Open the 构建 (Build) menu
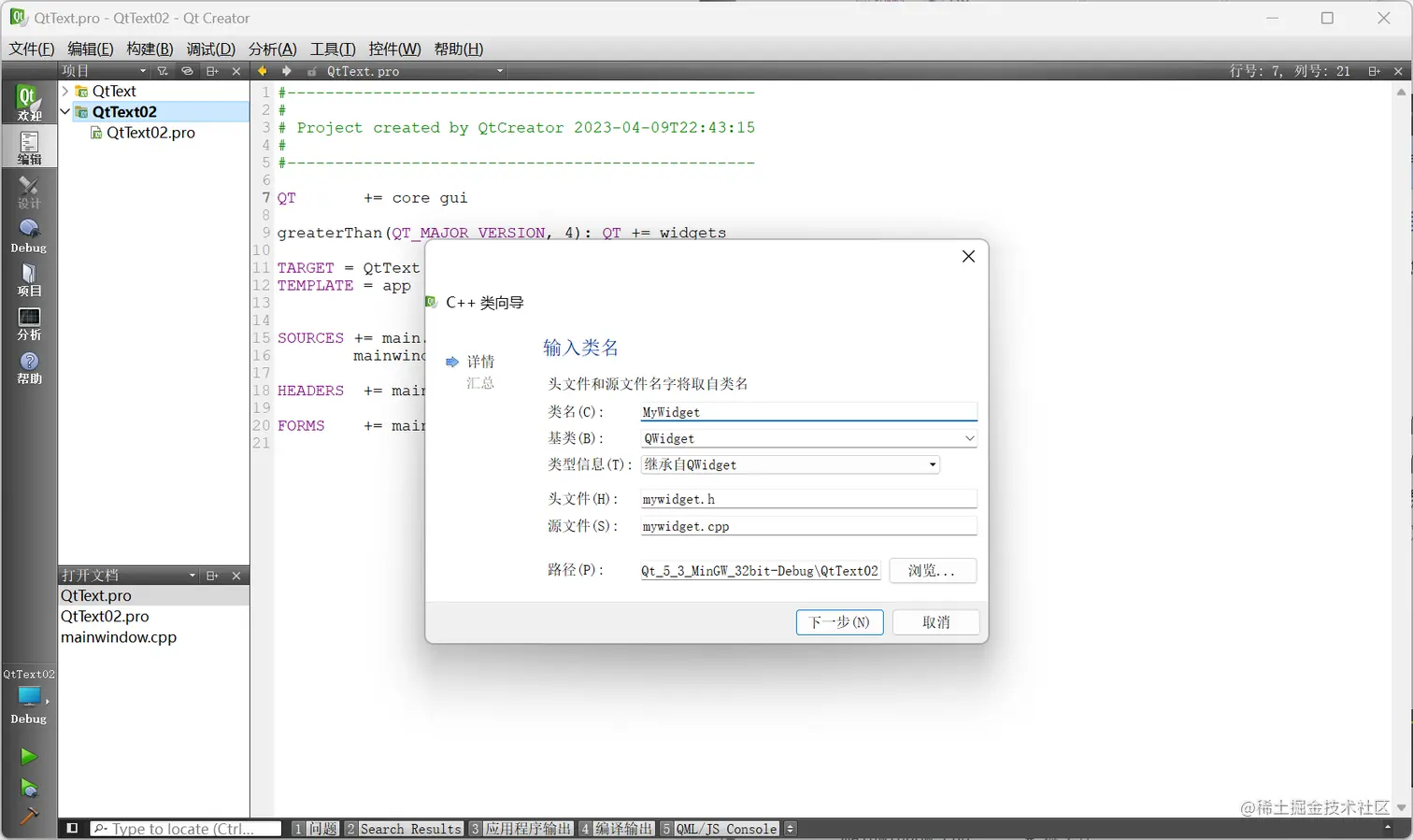The image size is (1413, 840). pos(150,49)
